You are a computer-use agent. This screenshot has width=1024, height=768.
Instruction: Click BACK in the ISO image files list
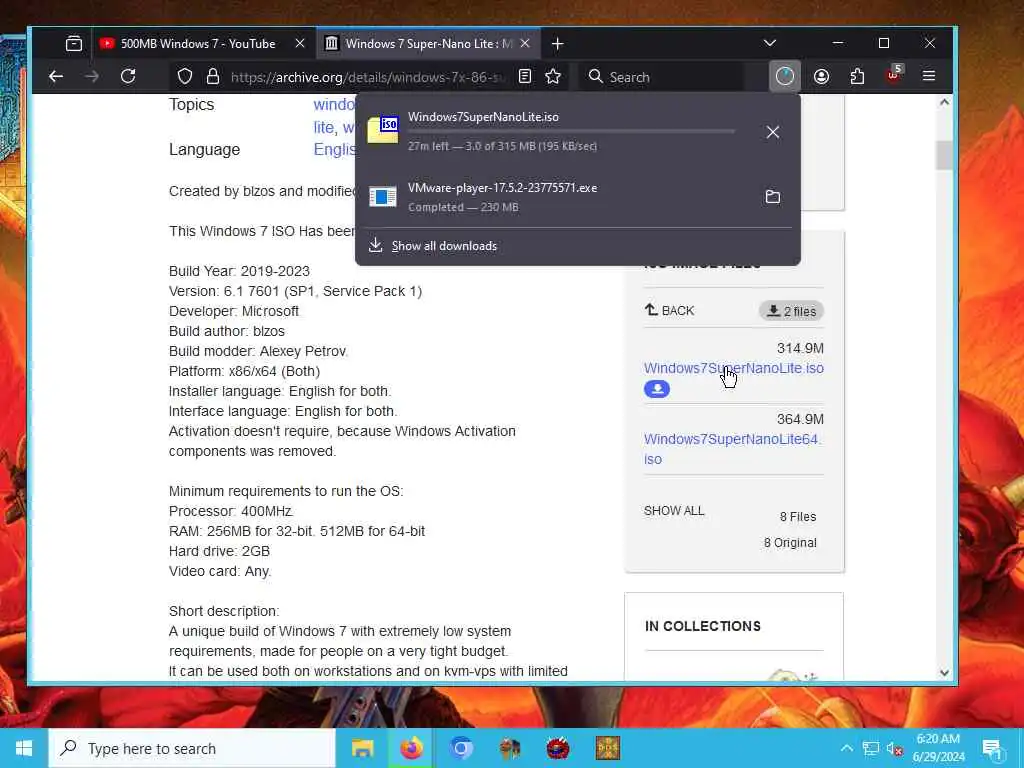point(670,310)
